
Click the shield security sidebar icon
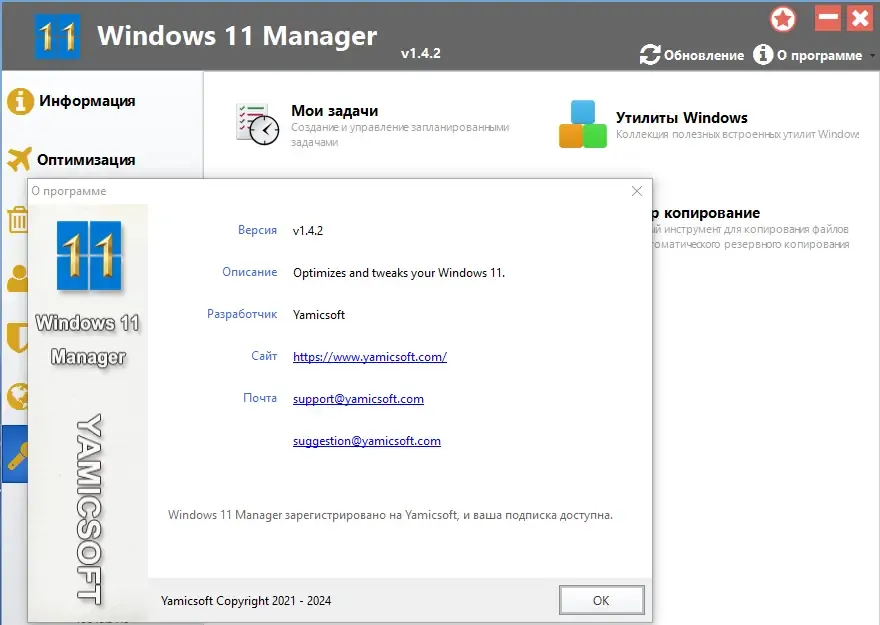[x=17, y=337]
